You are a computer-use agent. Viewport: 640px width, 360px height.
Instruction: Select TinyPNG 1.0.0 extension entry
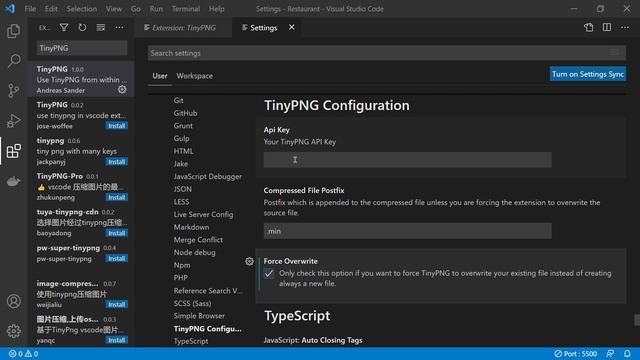81,79
